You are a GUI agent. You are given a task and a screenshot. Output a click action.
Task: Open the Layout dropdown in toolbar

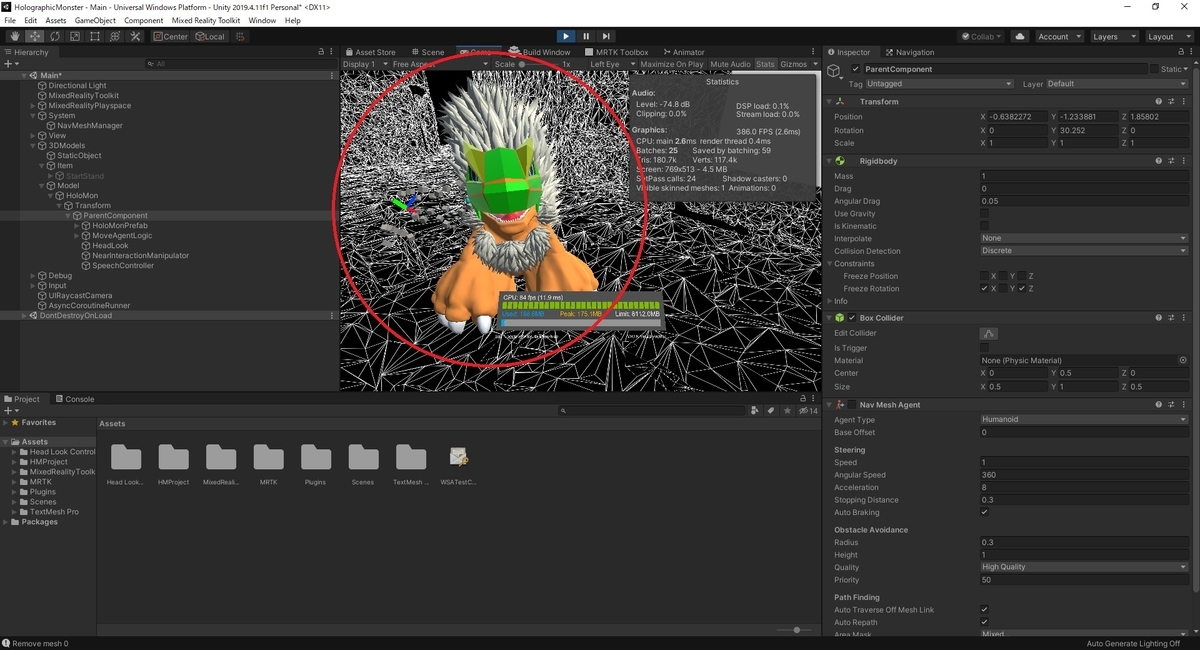tap(1169, 36)
